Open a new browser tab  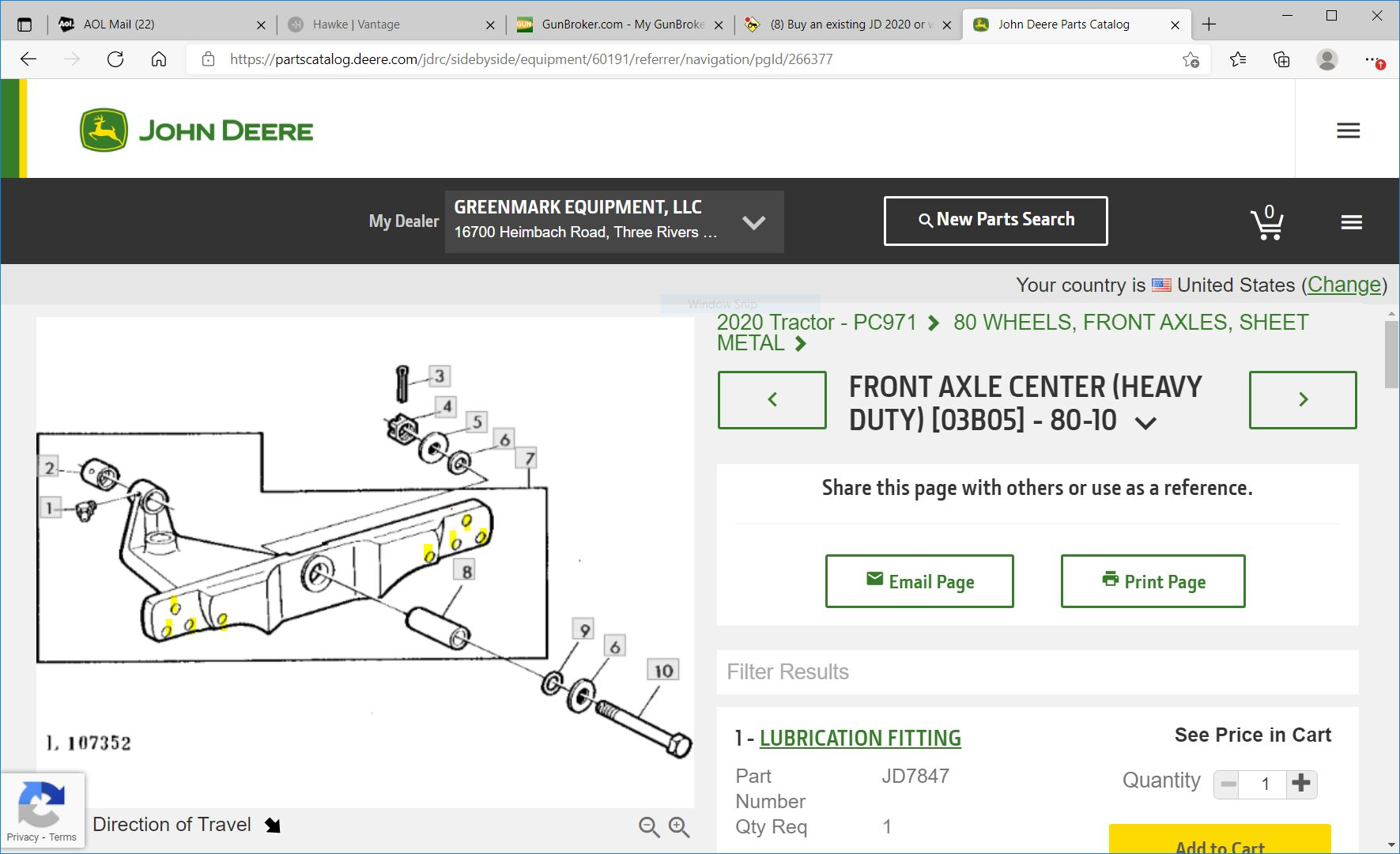point(1209,25)
